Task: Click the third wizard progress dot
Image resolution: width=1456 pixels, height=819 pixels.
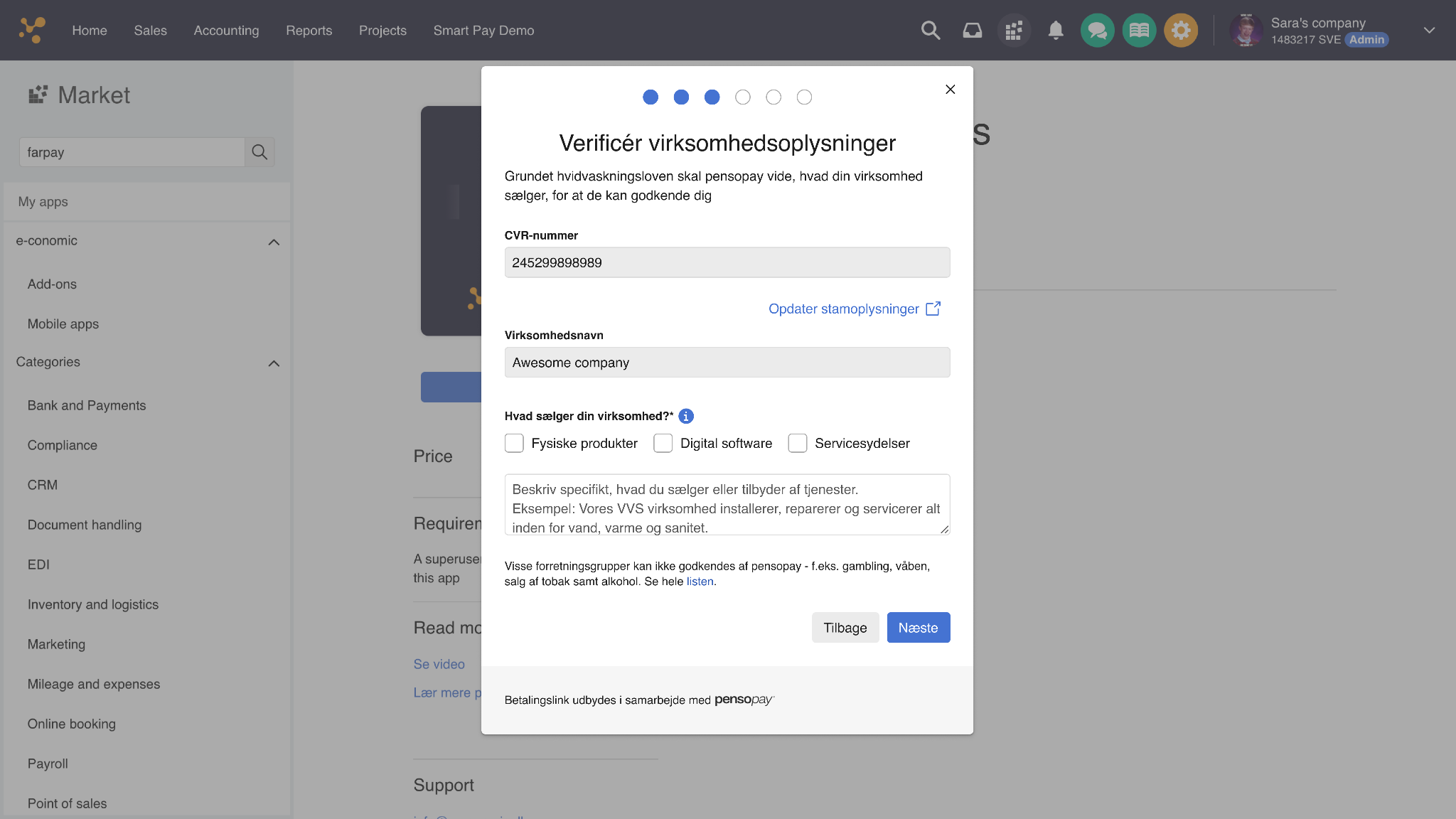Action: pyautogui.click(x=712, y=97)
